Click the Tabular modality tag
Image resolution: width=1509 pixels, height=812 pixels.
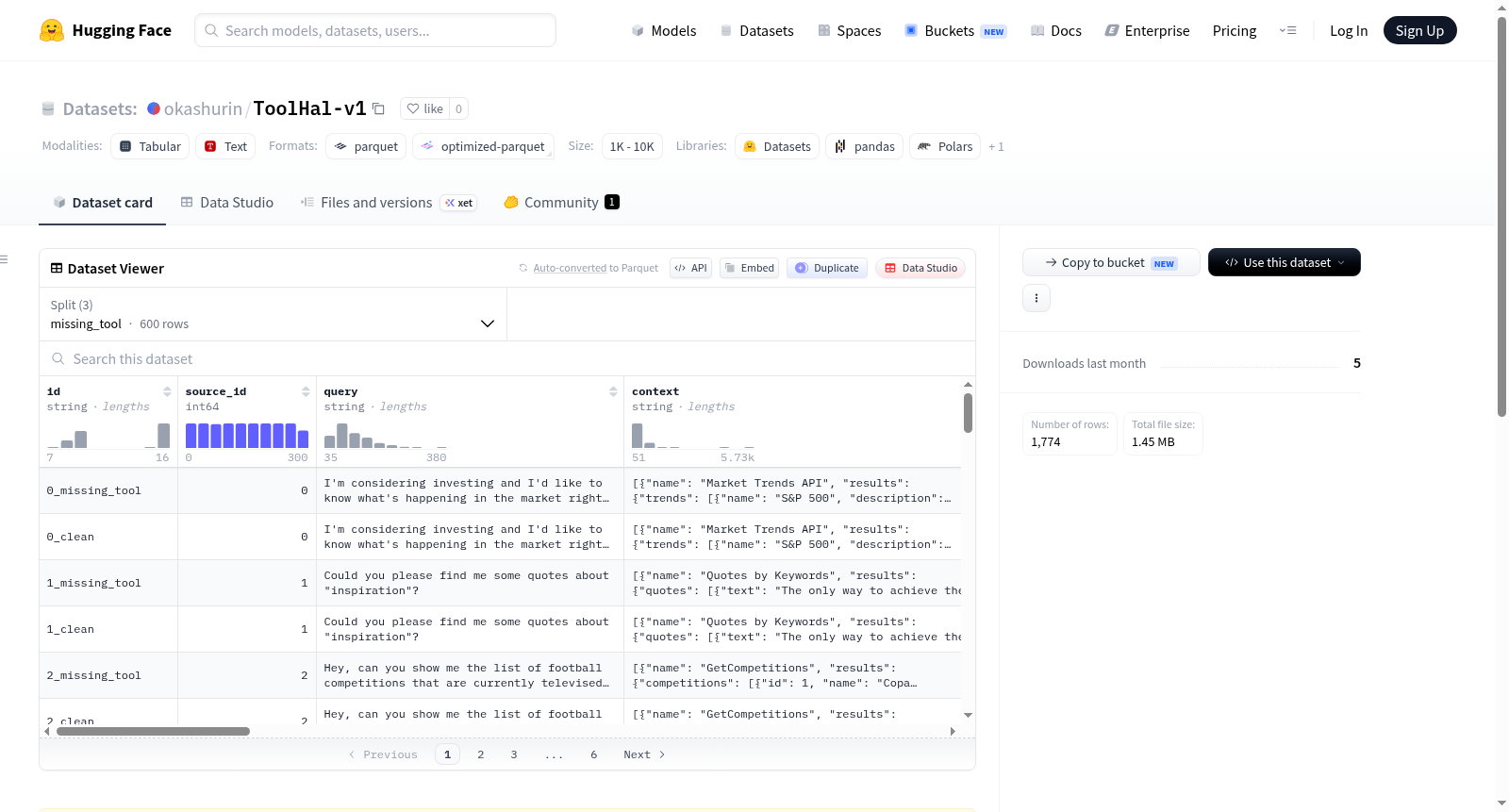point(151,146)
